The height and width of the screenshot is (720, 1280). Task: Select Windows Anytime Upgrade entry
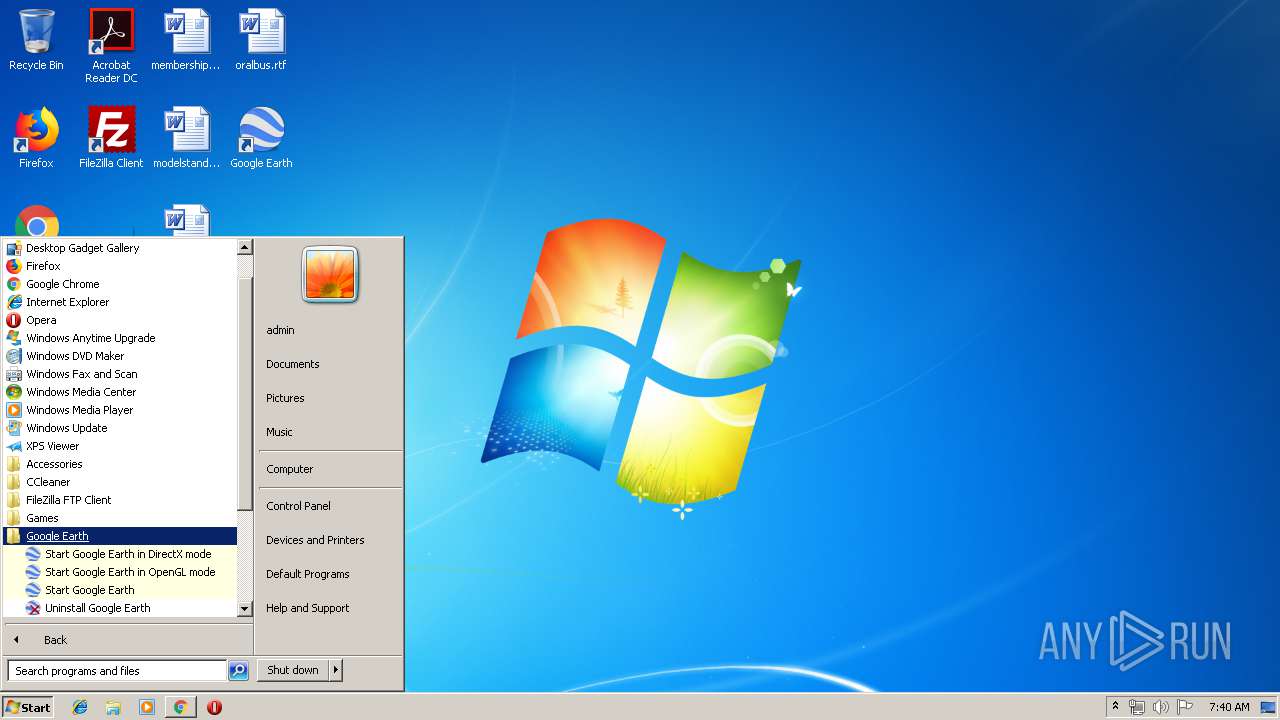(120, 338)
